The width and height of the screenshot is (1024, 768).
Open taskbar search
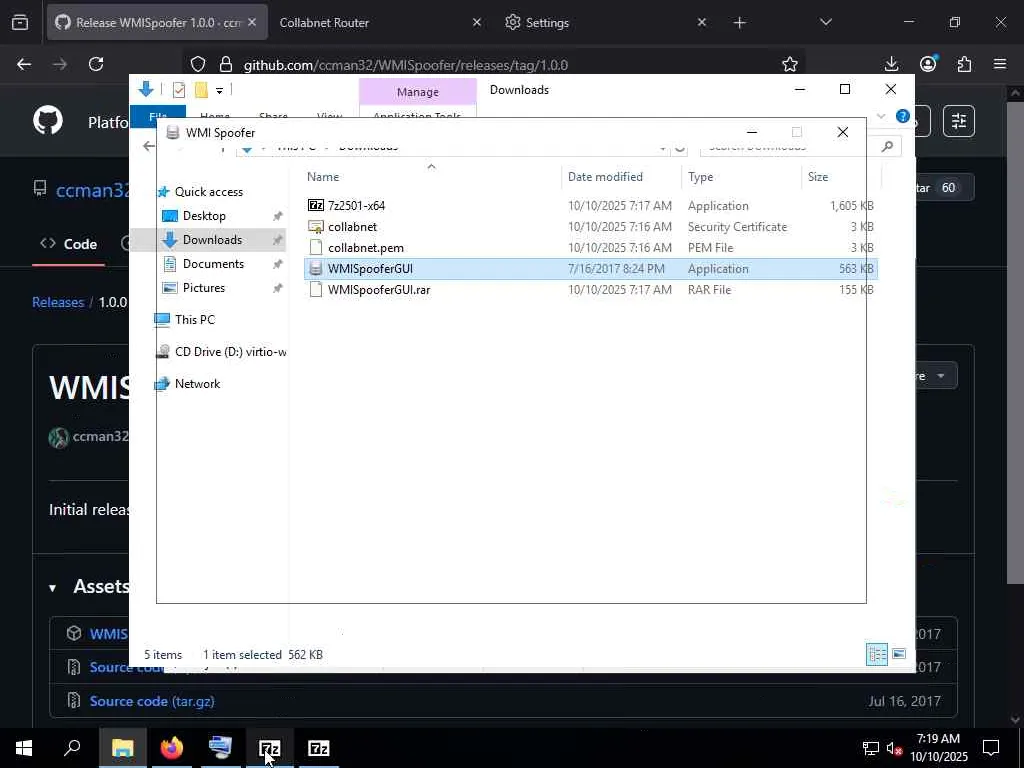click(72, 748)
